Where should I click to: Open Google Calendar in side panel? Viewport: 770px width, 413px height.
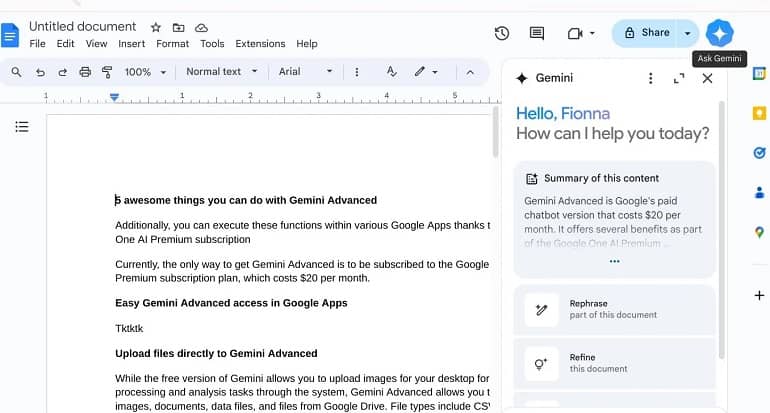[759, 74]
